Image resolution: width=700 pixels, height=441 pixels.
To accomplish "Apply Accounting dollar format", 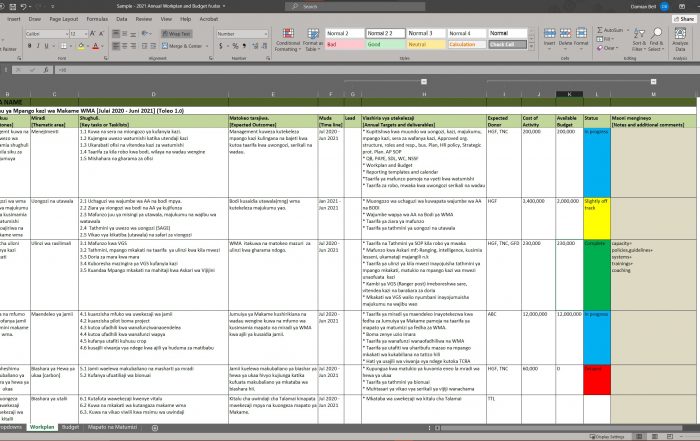I will pyautogui.click(x=221, y=46).
